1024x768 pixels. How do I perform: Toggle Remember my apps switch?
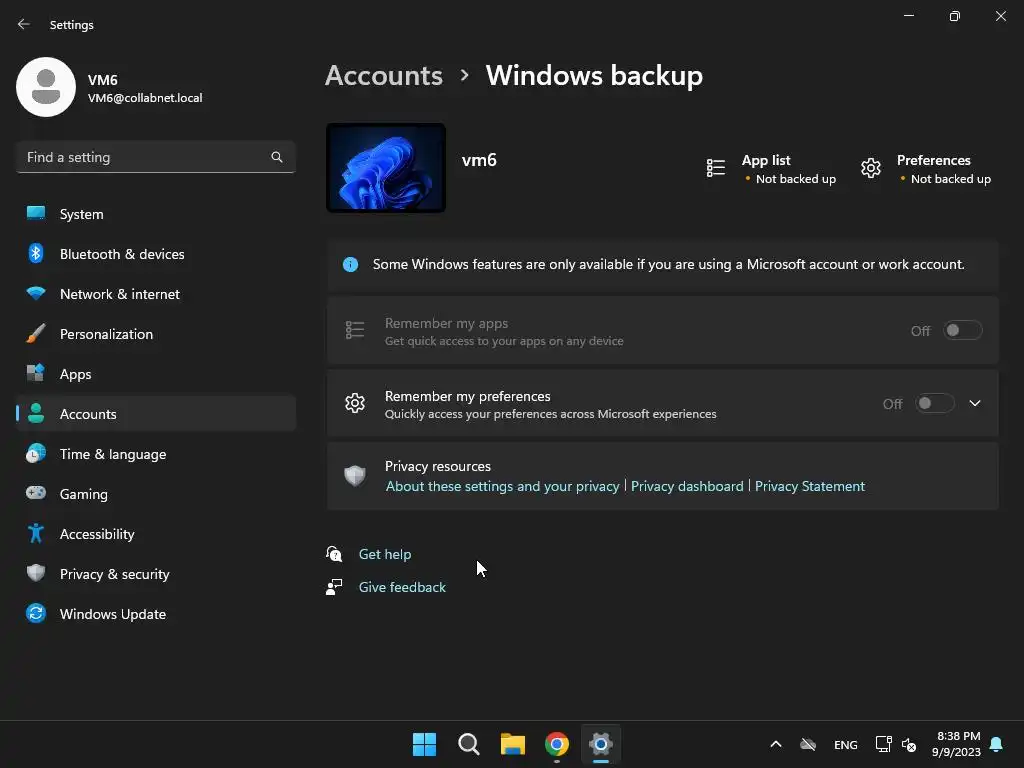(x=963, y=330)
